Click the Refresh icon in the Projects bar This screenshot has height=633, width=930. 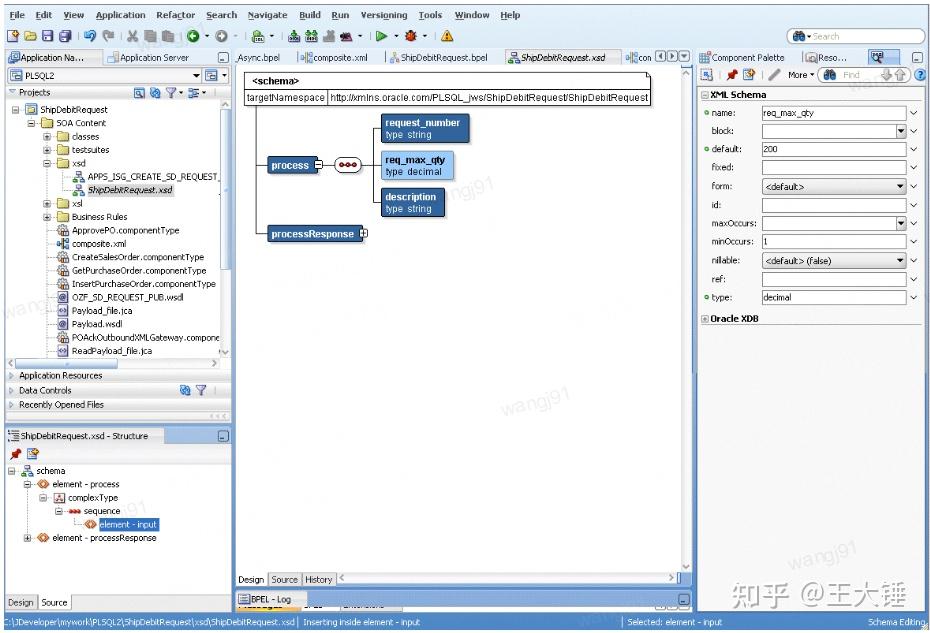[x=155, y=93]
